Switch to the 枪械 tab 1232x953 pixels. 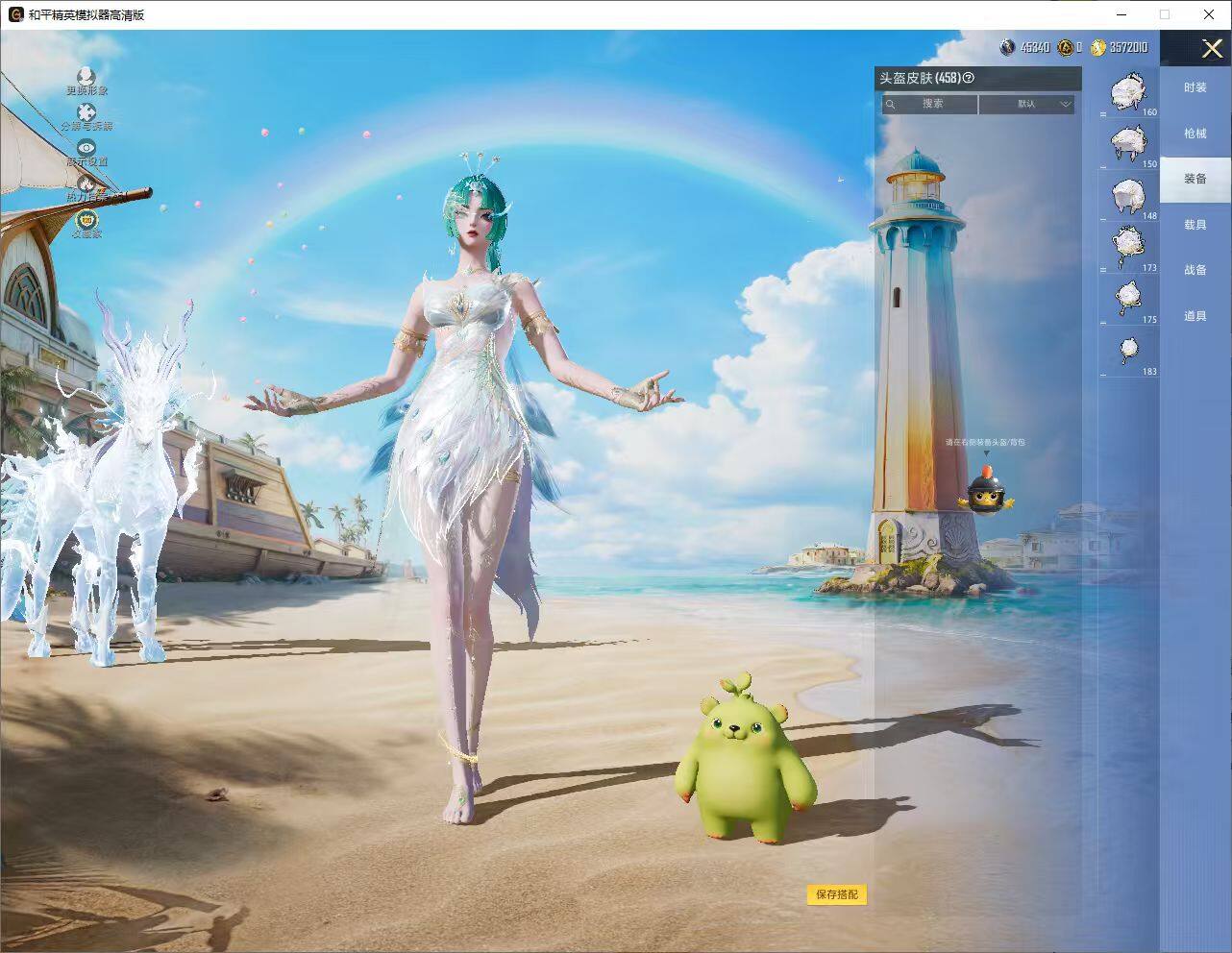[1195, 134]
